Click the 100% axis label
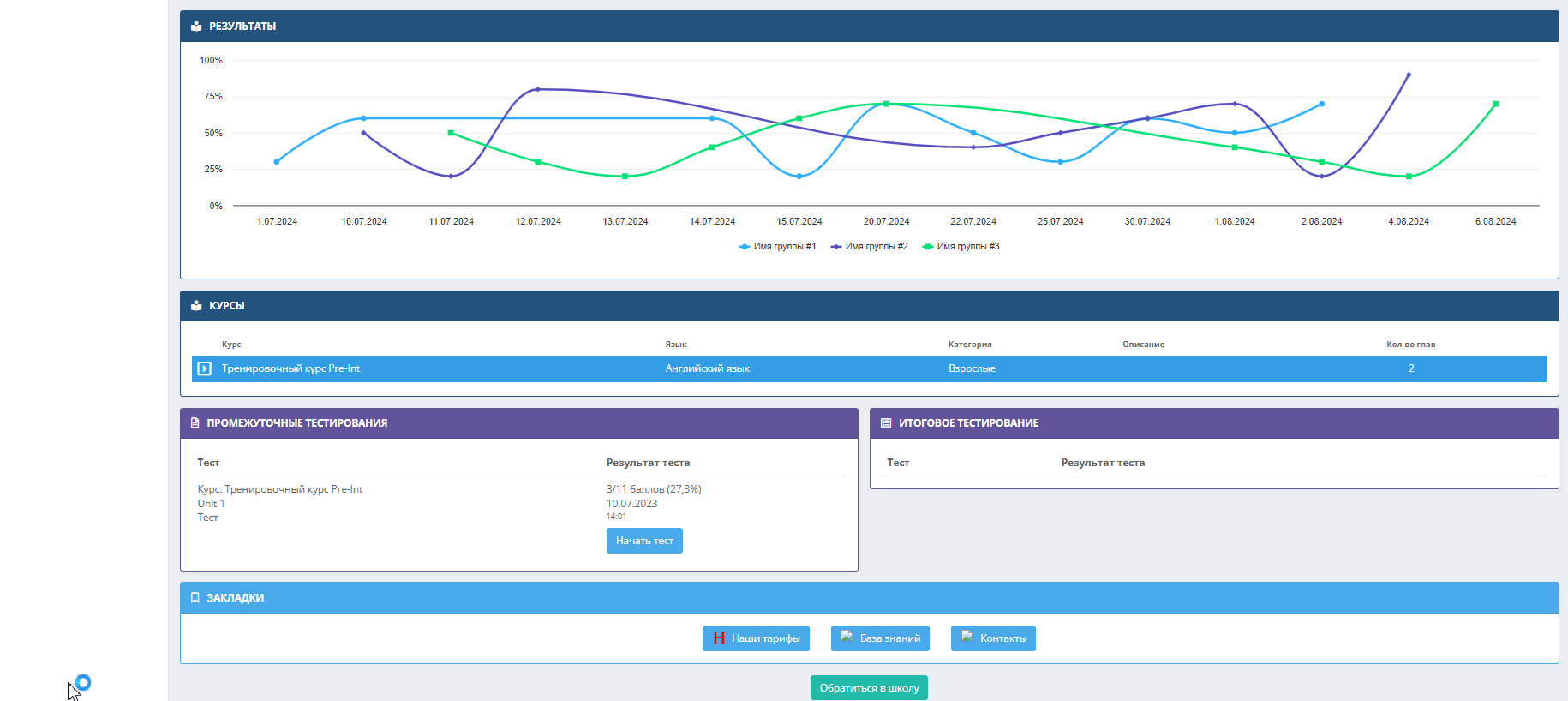Image resolution: width=1568 pixels, height=701 pixels. (211, 60)
